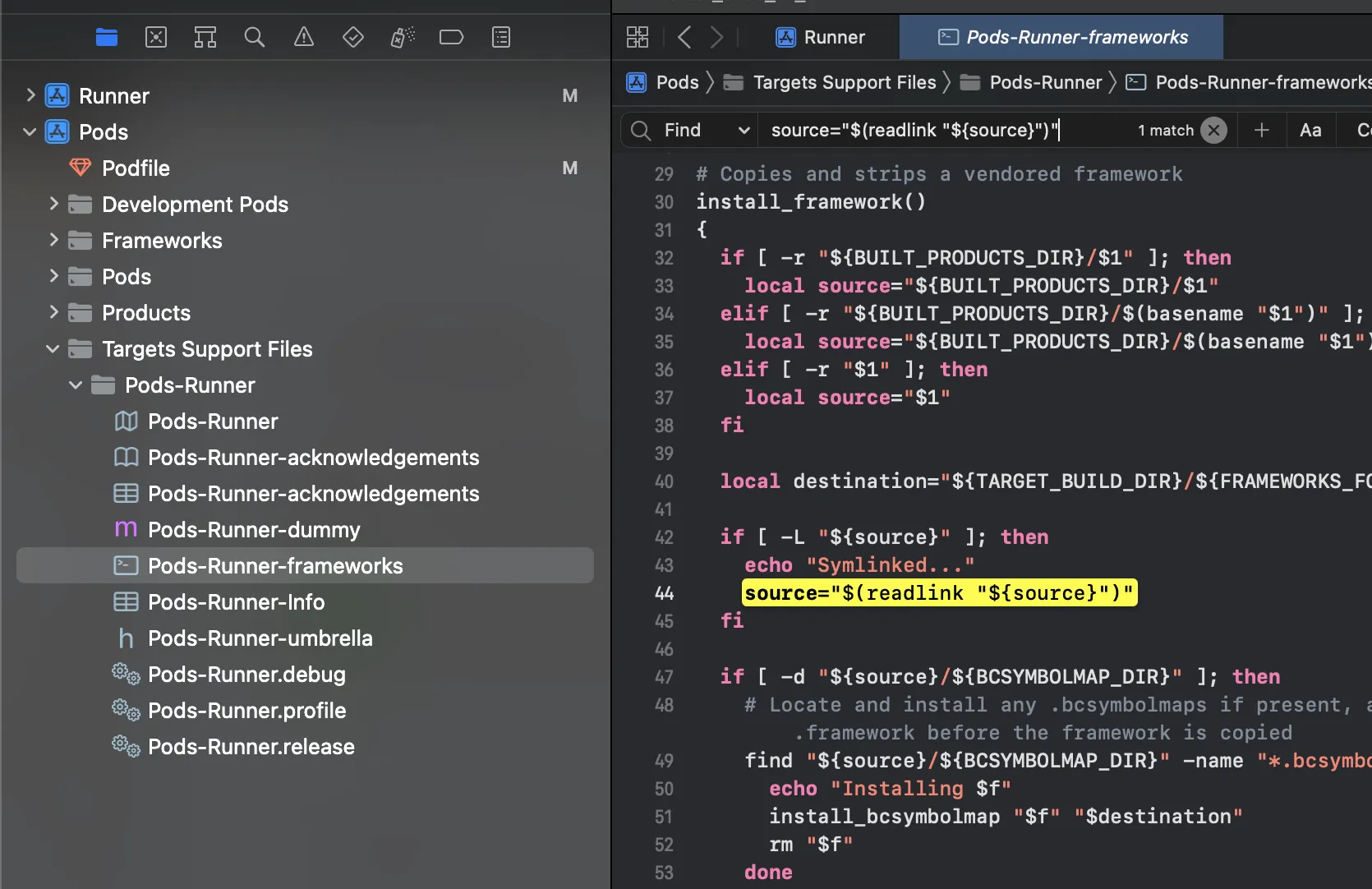Open the Source Control navigator
This screenshot has height=889, width=1372.
(156, 37)
